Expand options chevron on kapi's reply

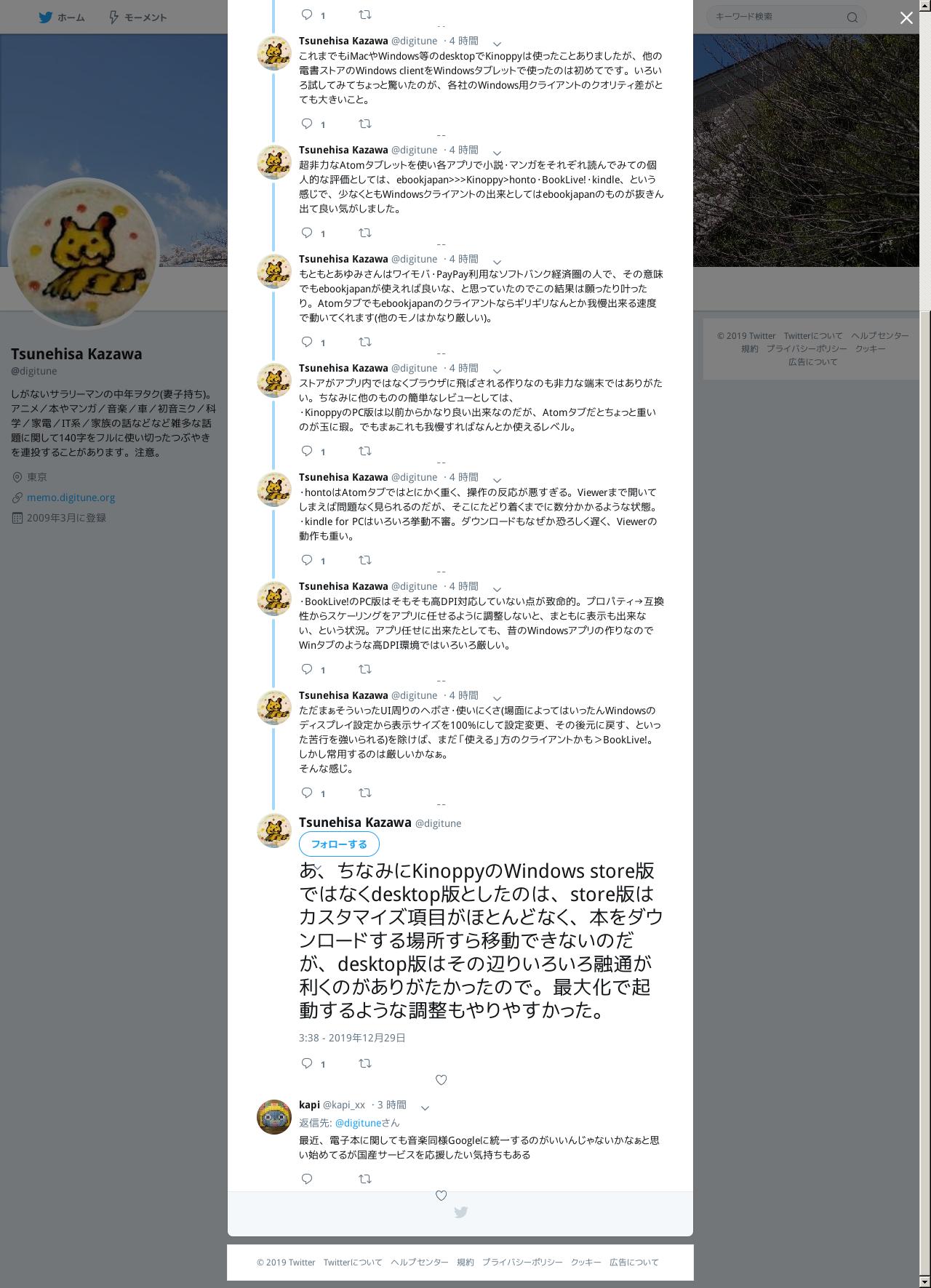425,1108
